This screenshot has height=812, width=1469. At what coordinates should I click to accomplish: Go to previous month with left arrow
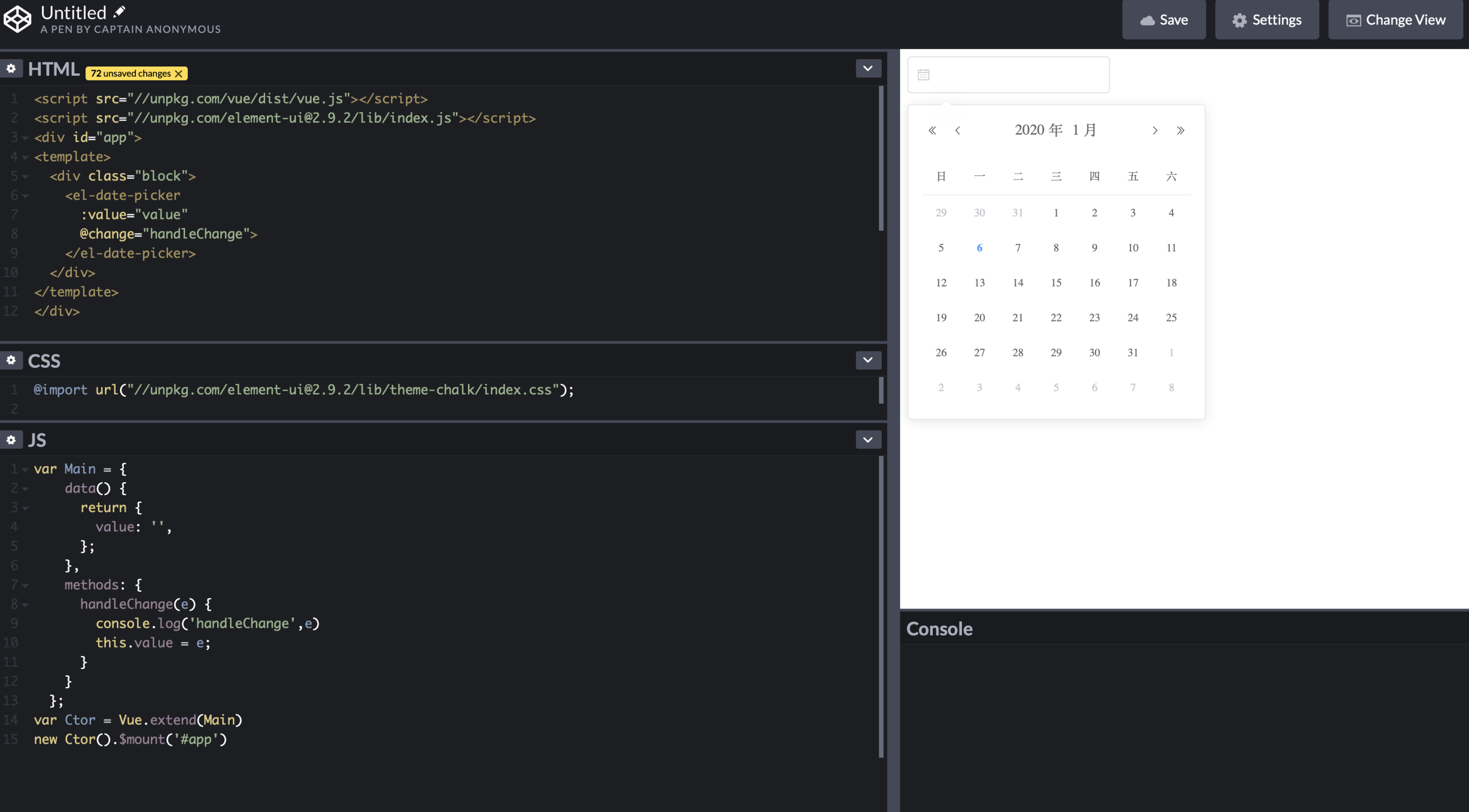tap(958, 130)
